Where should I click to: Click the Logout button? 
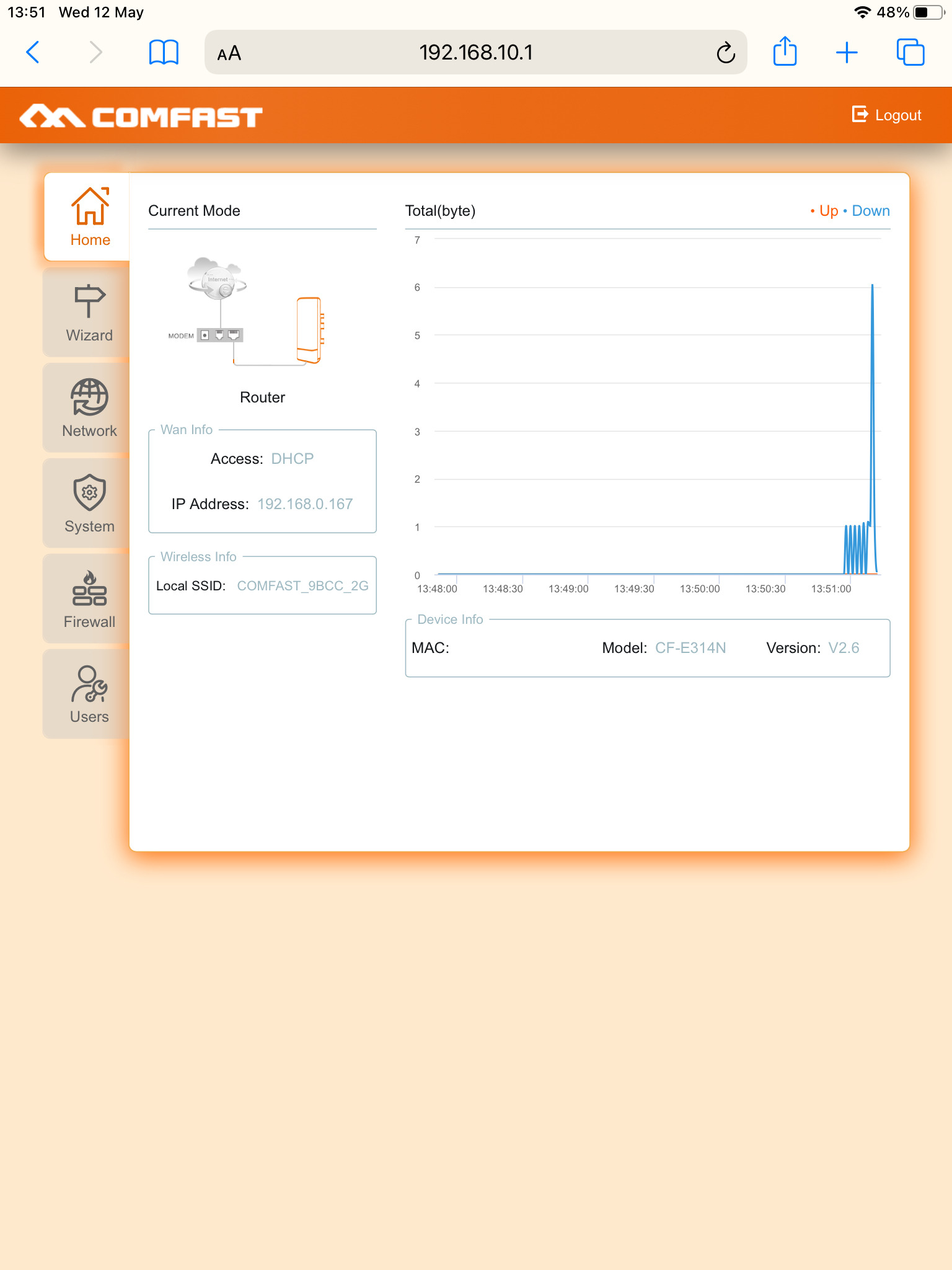[887, 115]
